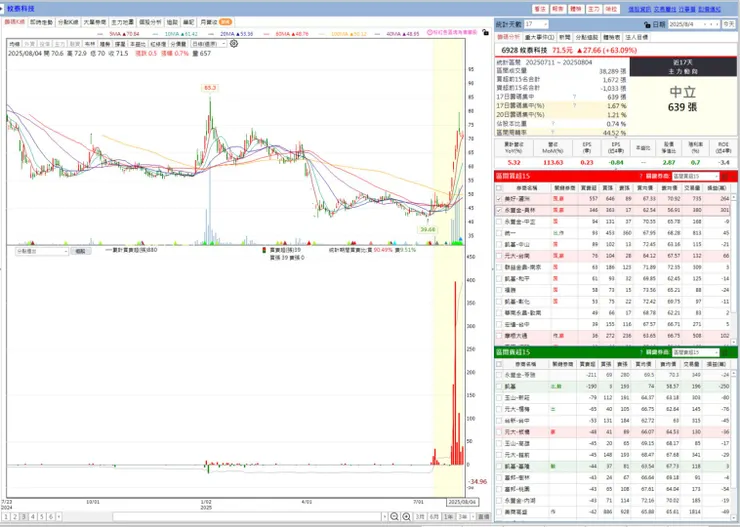
Task: Switch to the 即時走勢 tab
Action: point(41,22)
